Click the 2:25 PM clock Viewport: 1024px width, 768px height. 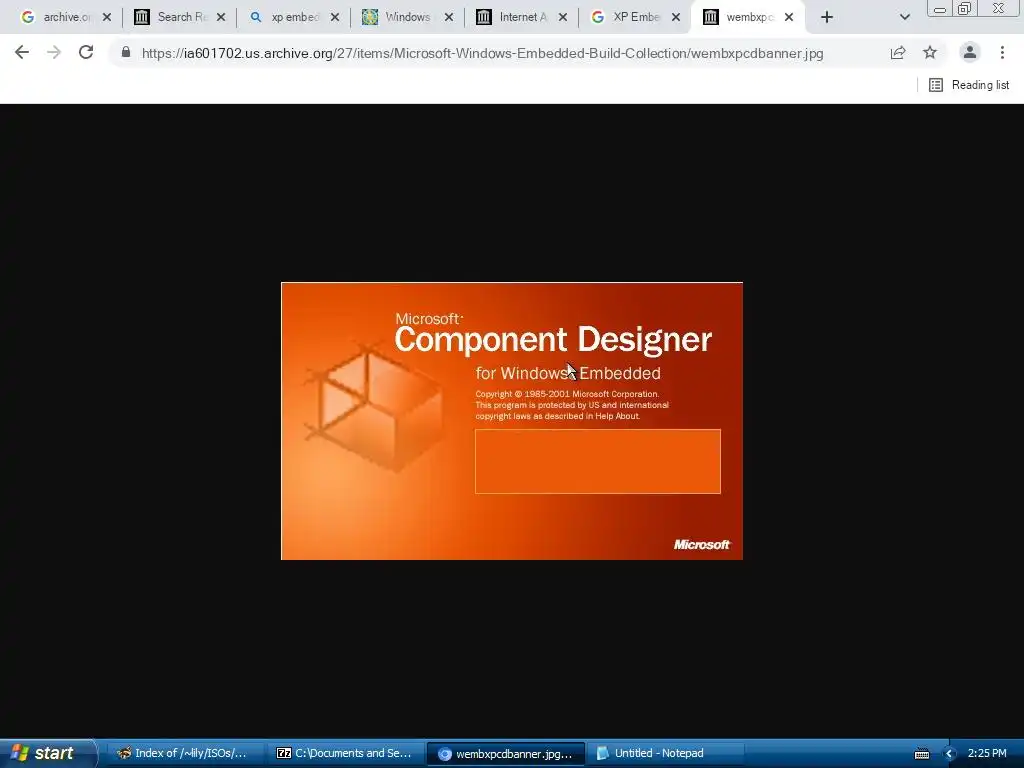[x=987, y=754]
